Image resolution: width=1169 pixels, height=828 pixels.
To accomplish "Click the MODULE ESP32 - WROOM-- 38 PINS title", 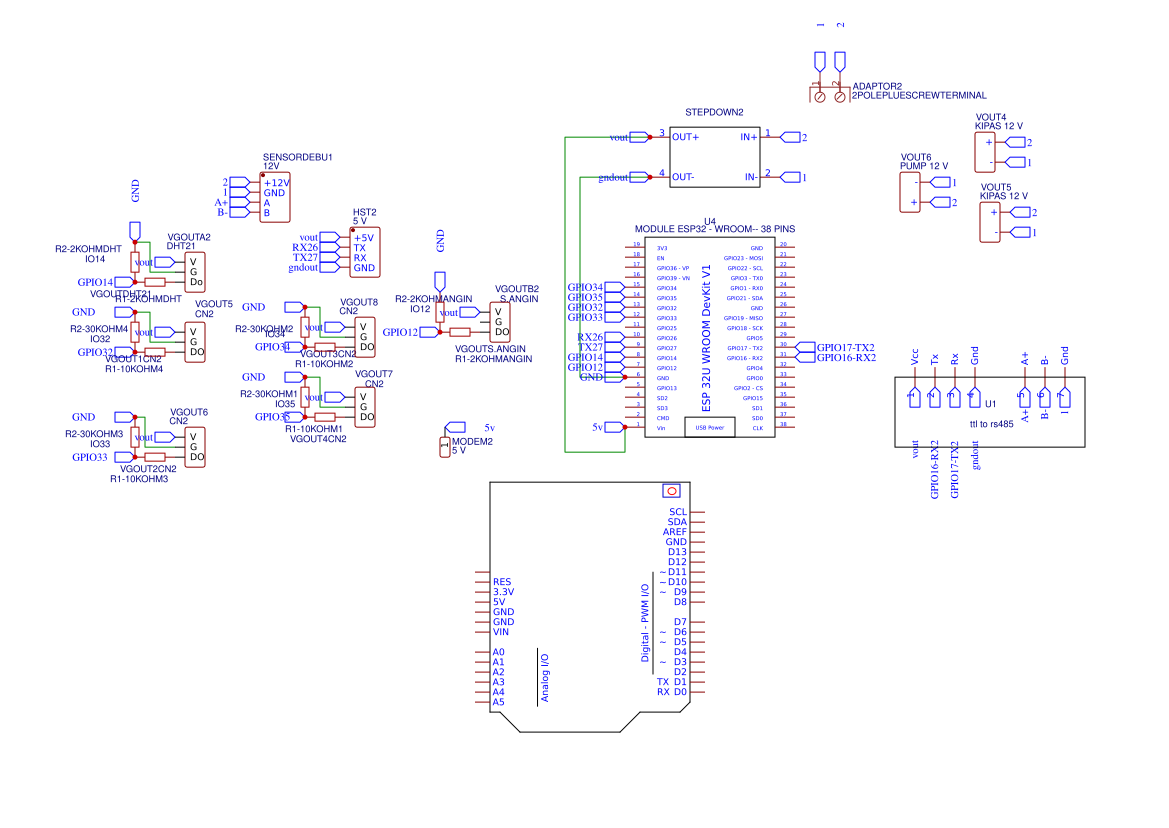I will [715, 229].
